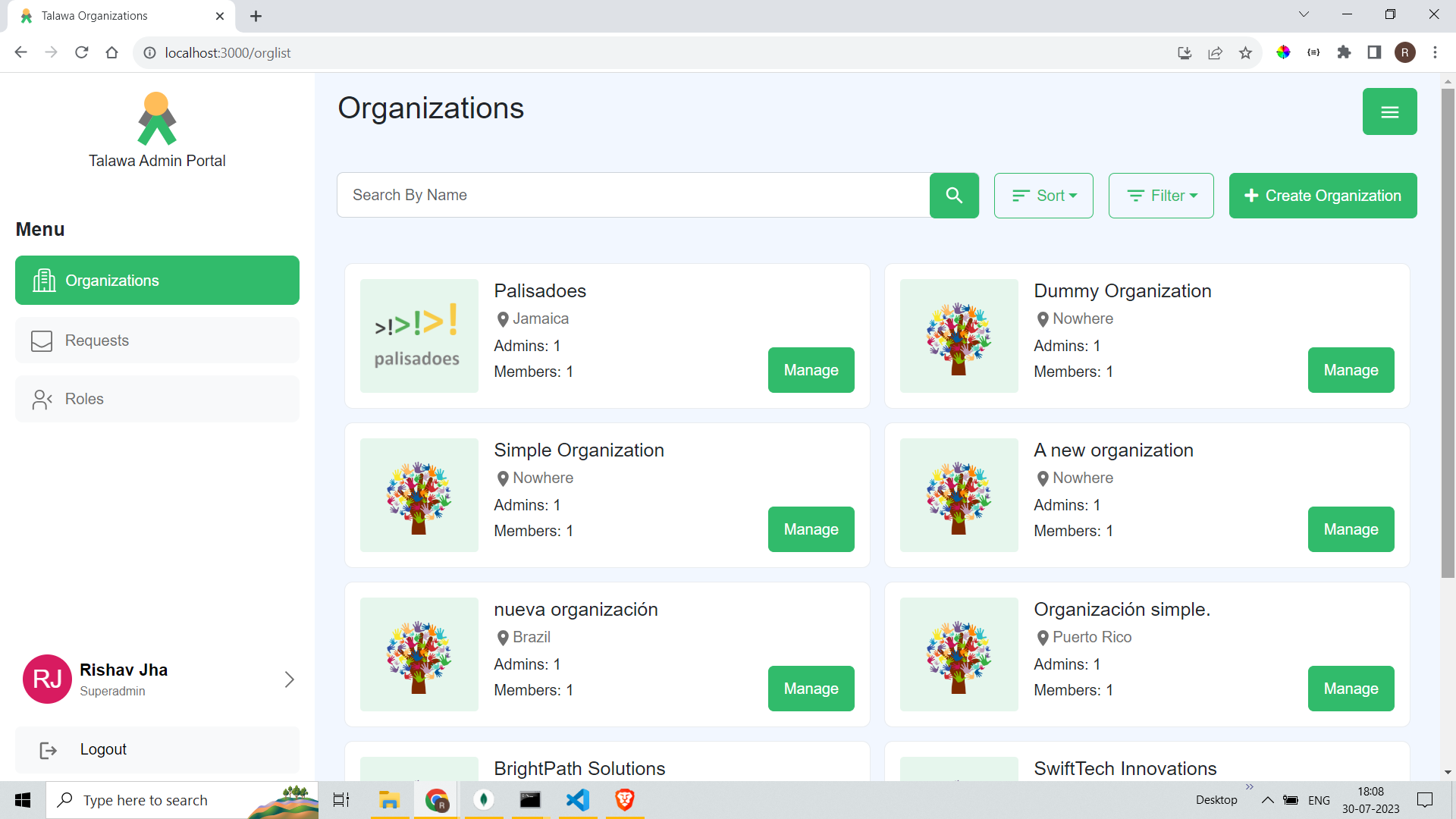This screenshot has width=1456, height=819.
Task: Click the Windows taskbar search box
Action: pyautogui.click(x=182, y=800)
